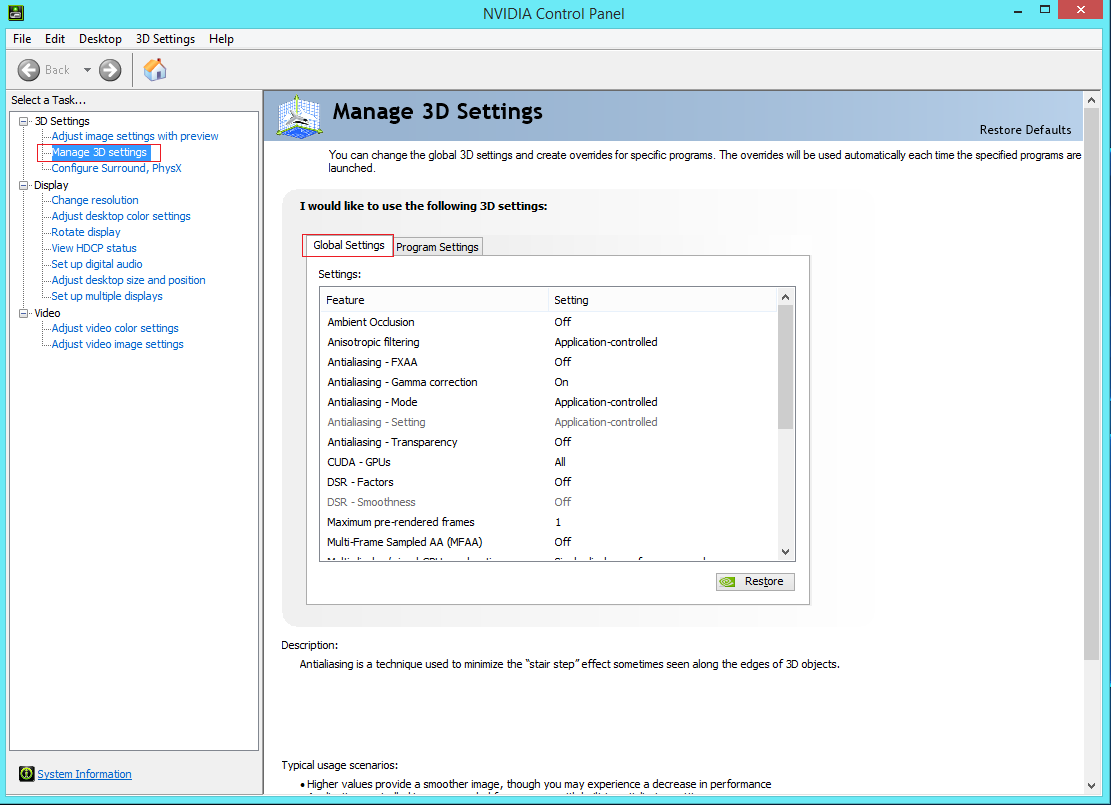The image size is (1111, 805).
Task: Open the Back history dropdown arrow
Action: (x=87, y=70)
